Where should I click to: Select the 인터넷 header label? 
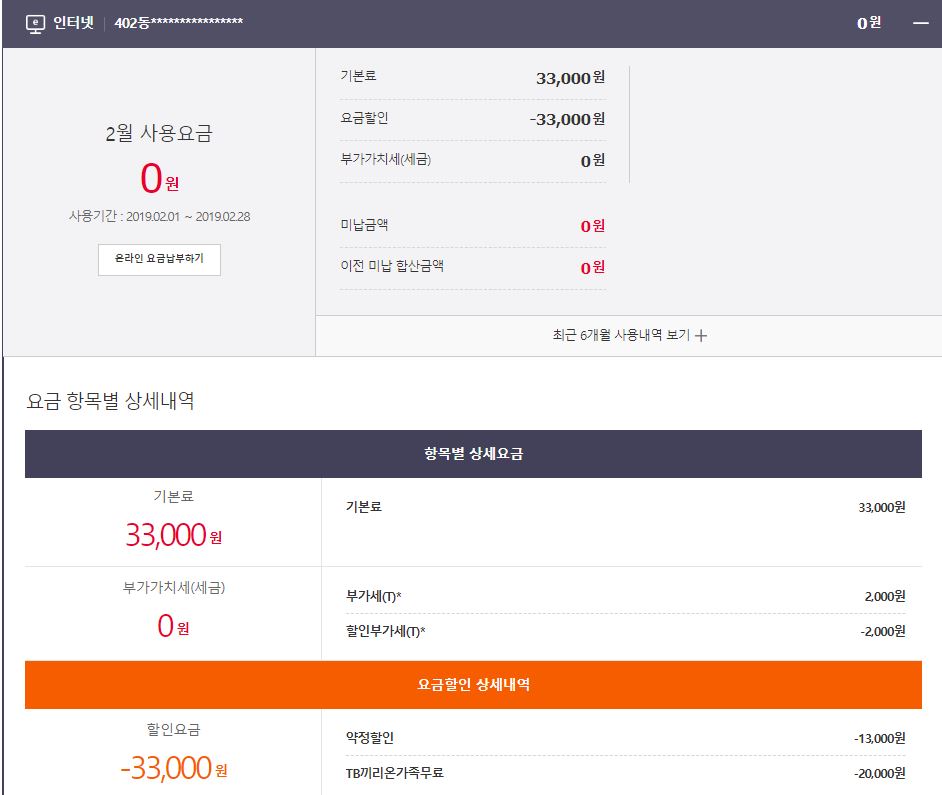coord(73,23)
